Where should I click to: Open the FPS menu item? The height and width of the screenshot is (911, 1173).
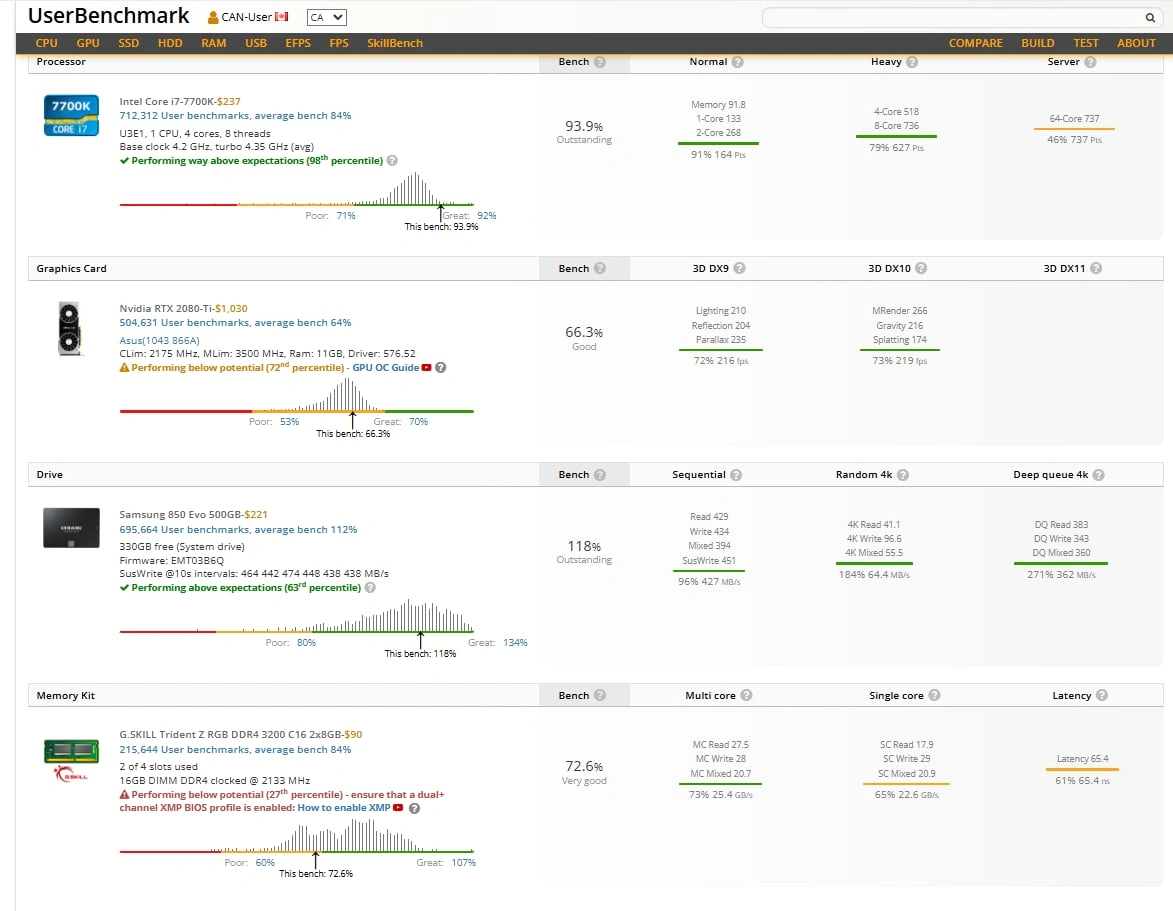coord(339,43)
